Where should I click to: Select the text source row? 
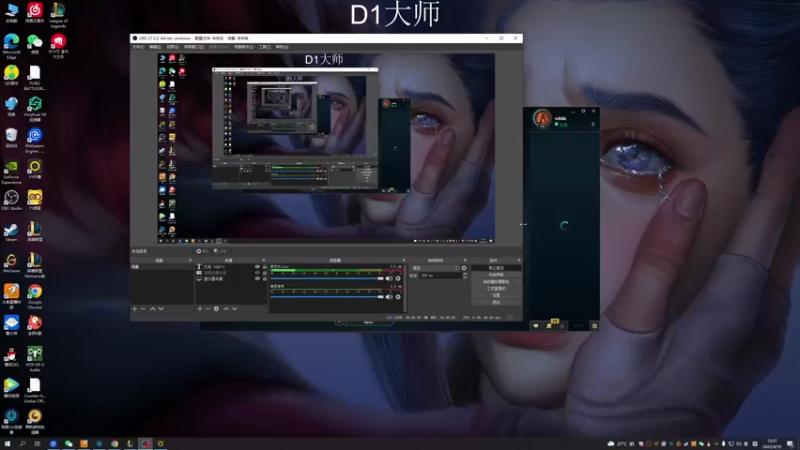232,267
